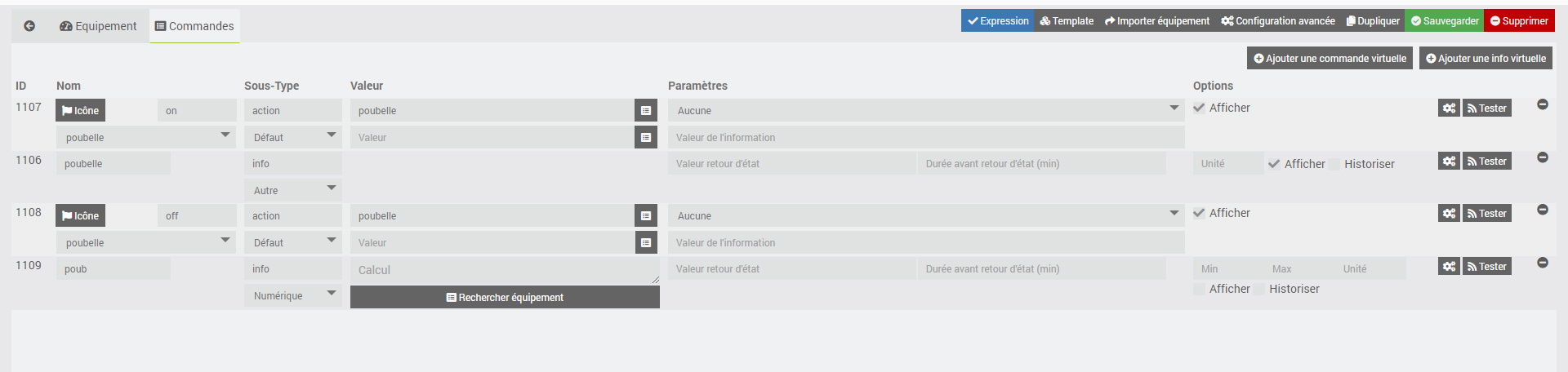The height and width of the screenshot is (372, 1568).
Task: Select the Commandes tab
Action: pos(194,26)
